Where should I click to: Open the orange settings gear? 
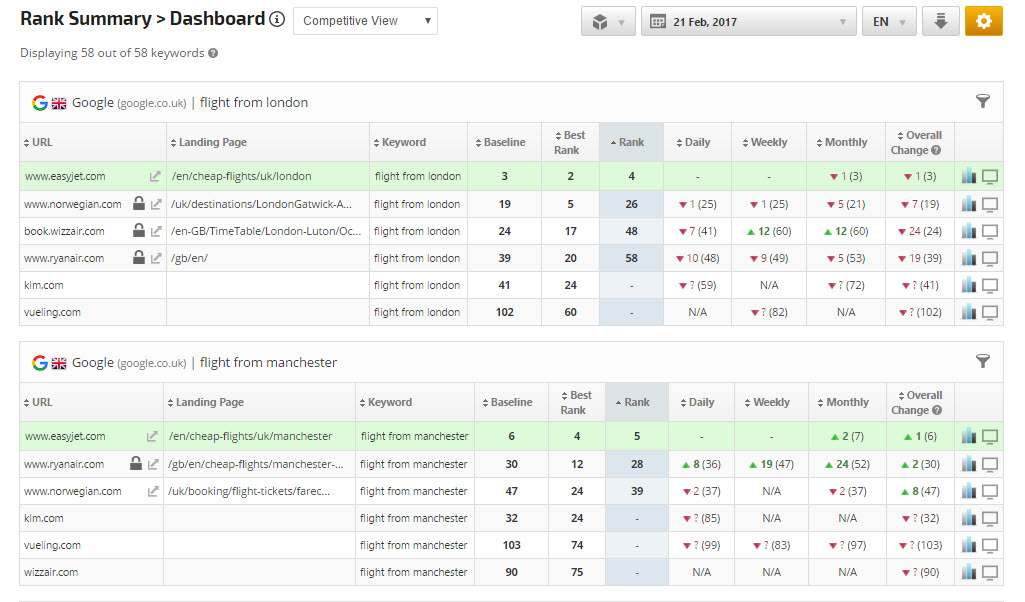(984, 22)
